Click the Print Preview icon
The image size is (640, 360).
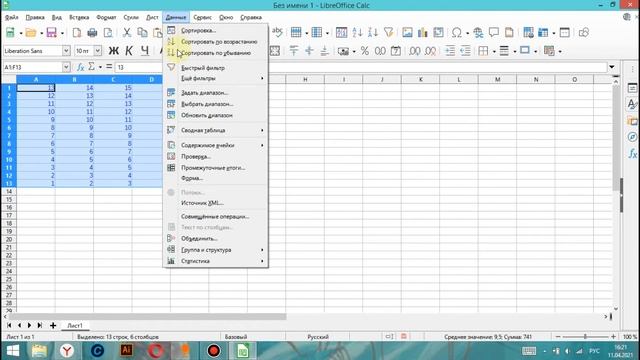(108, 33)
